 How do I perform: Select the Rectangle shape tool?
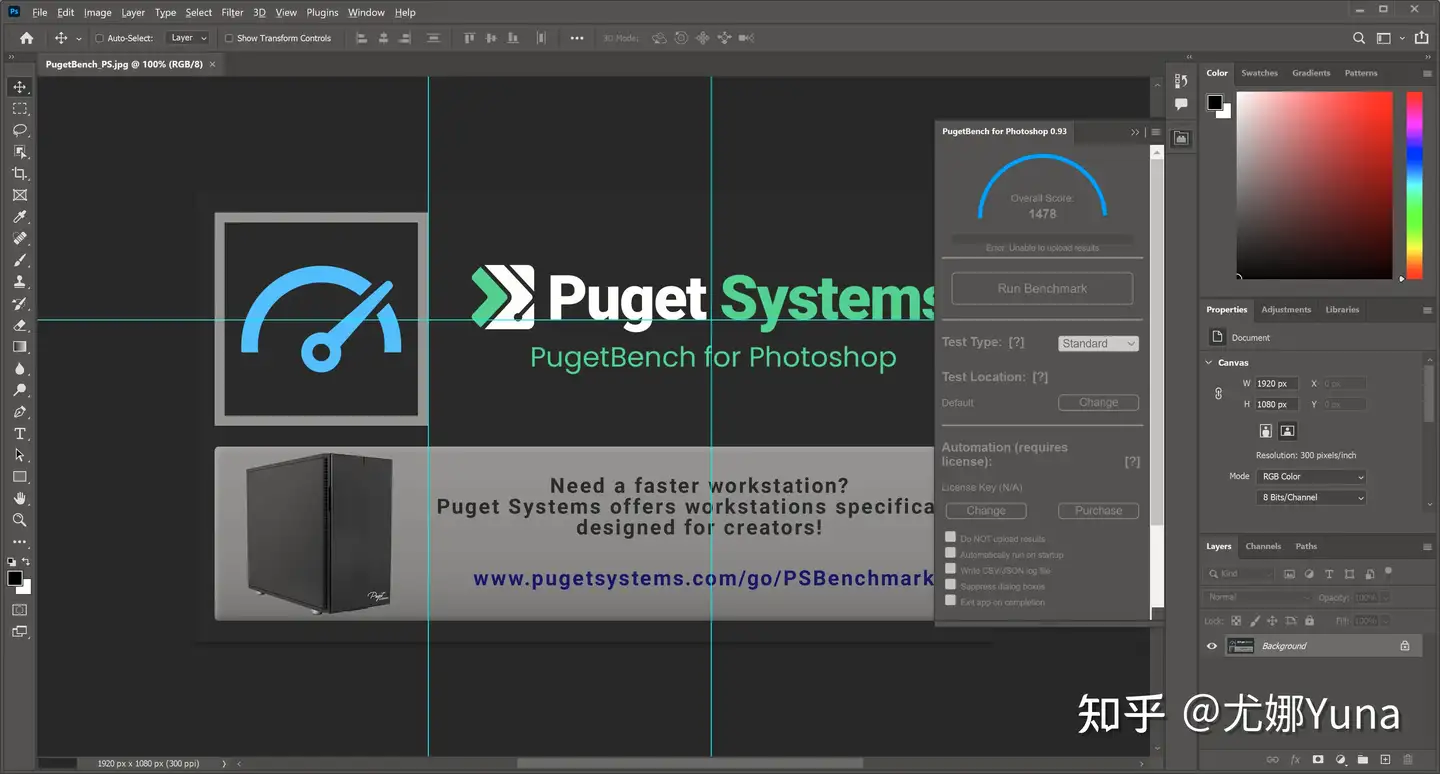pyautogui.click(x=19, y=477)
